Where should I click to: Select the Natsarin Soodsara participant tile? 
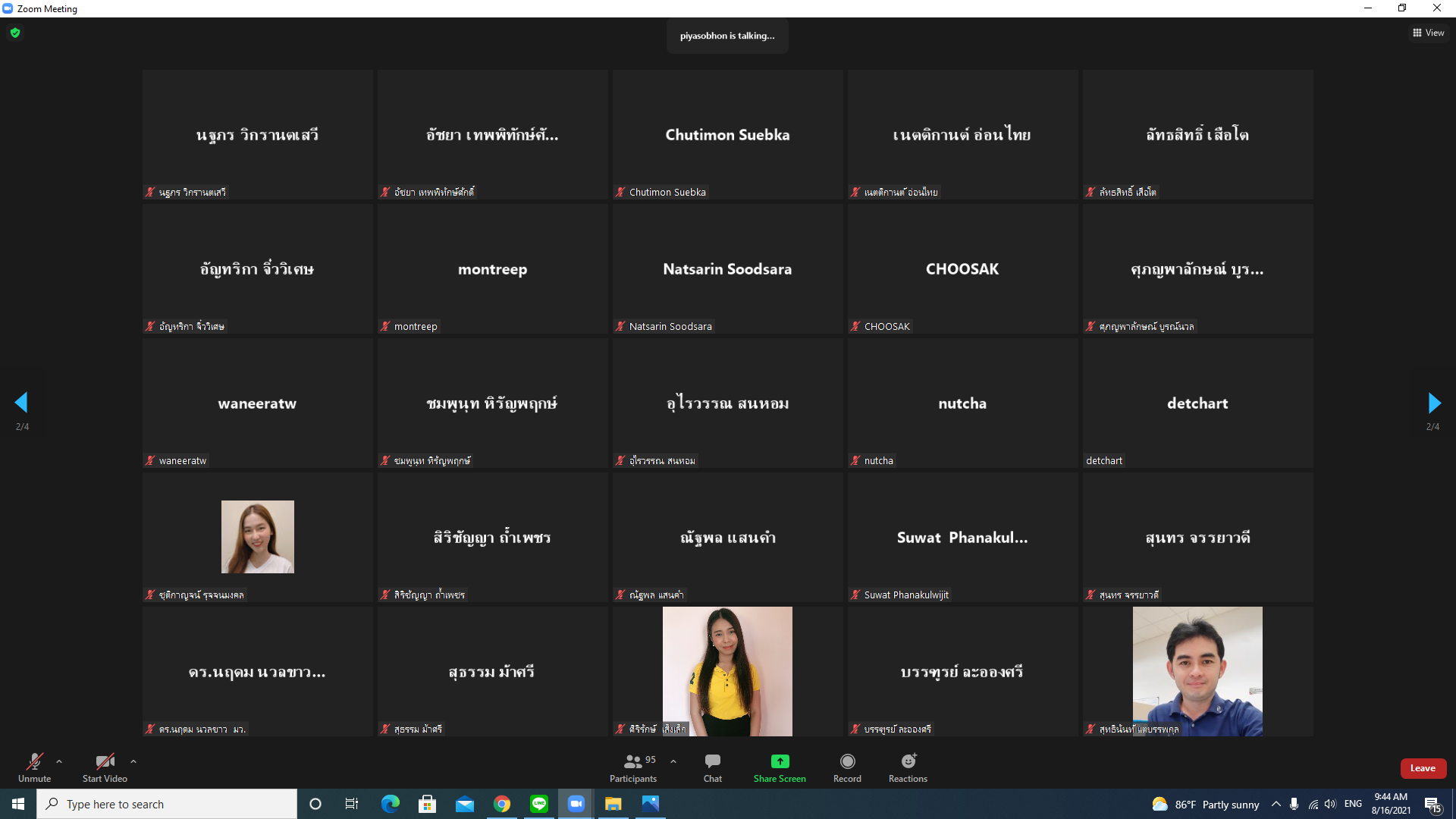click(x=727, y=269)
